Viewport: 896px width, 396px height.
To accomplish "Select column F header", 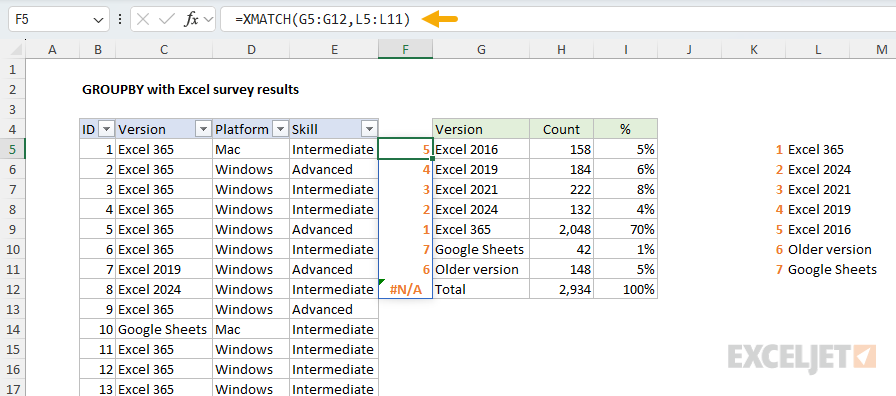I will [x=405, y=50].
